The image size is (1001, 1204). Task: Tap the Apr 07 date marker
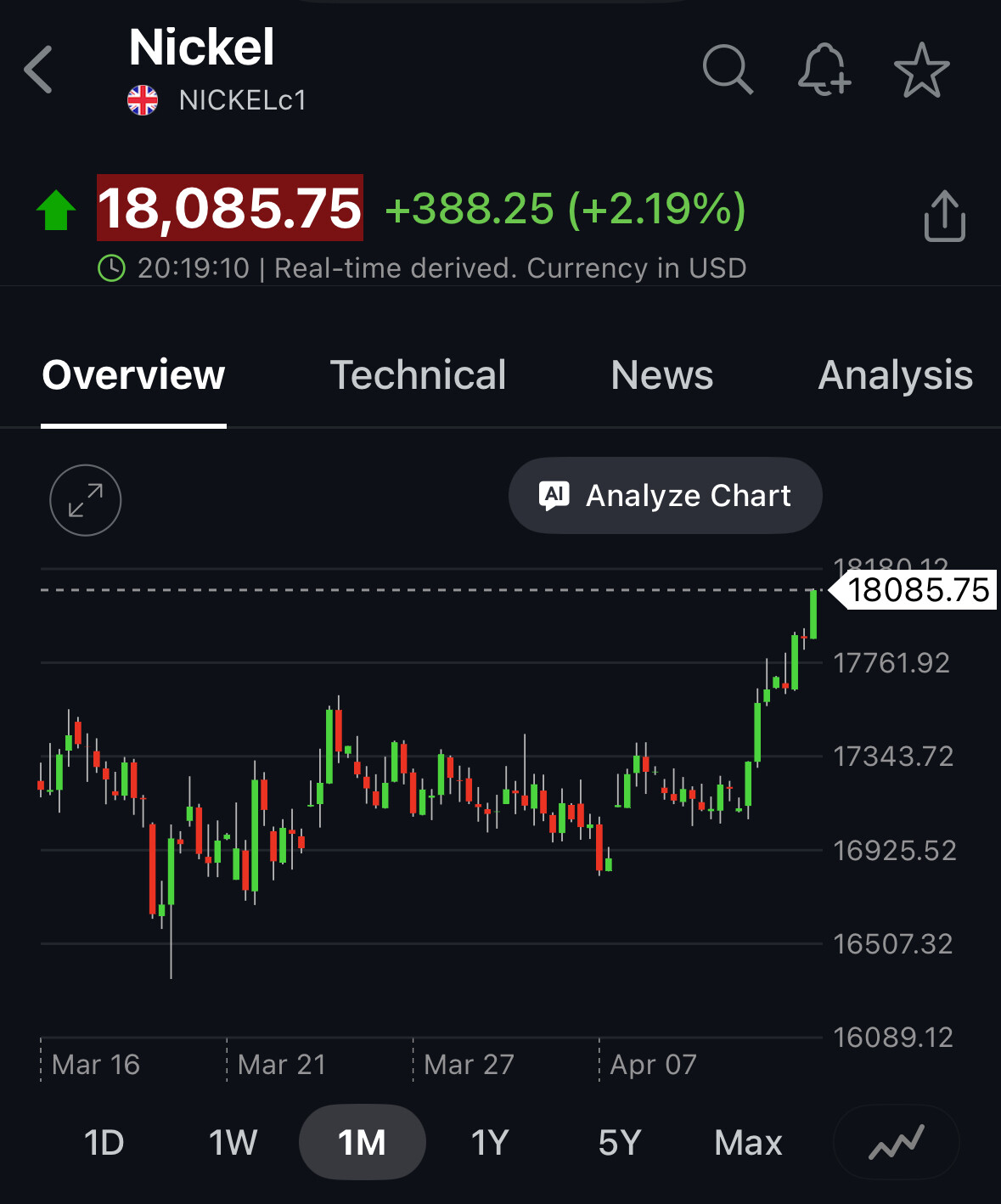click(x=654, y=1065)
